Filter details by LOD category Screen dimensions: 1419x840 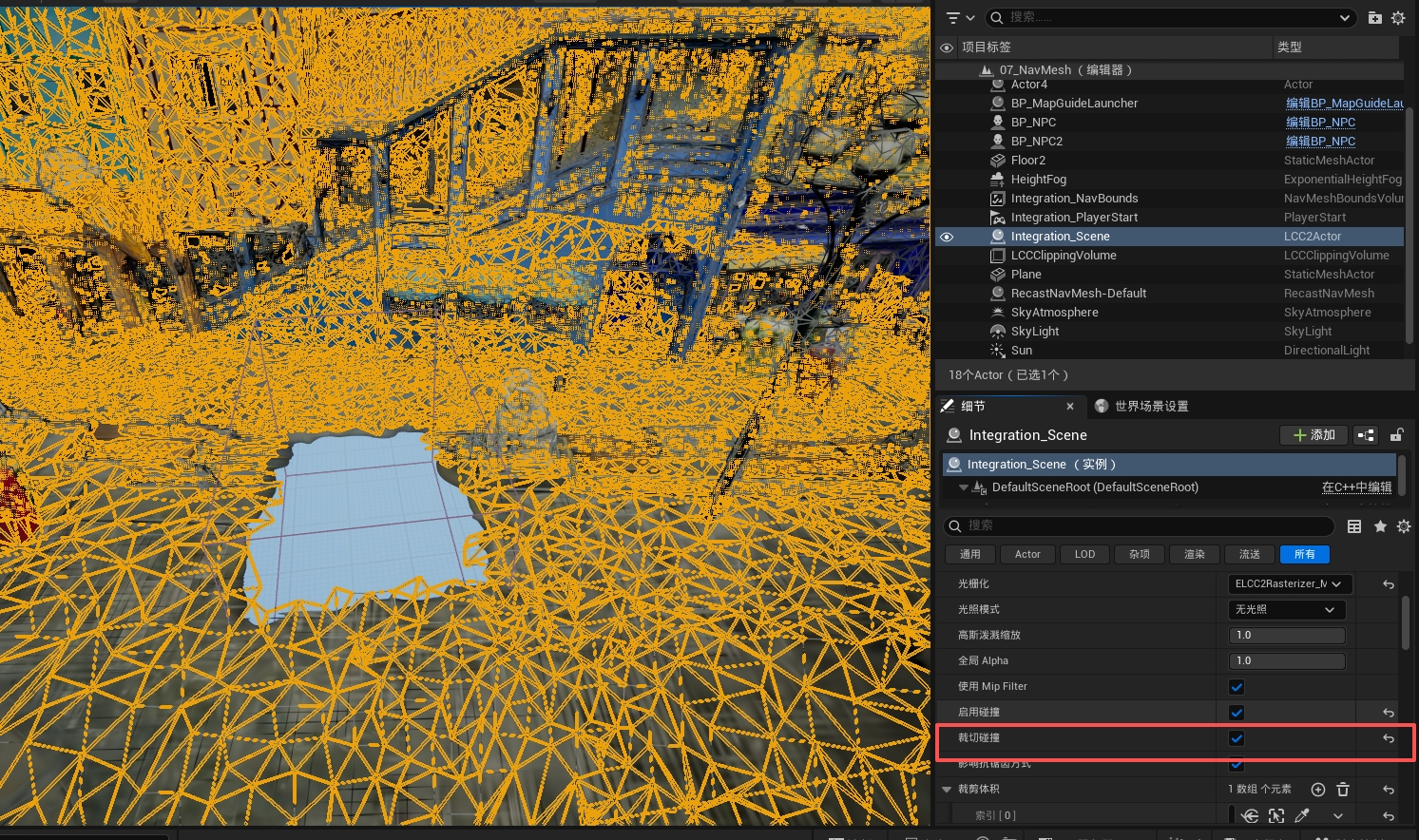click(1084, 555)
